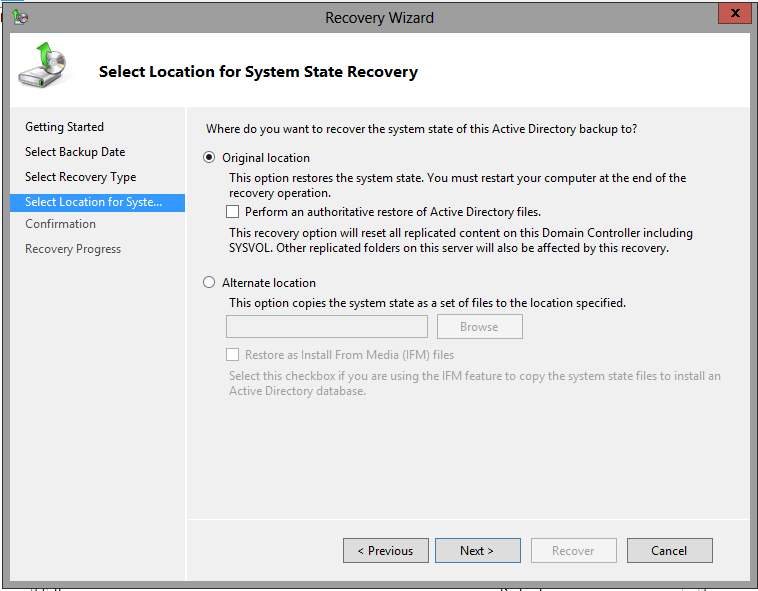Click the Recovery Wizard title bar icon
Viewport: 758px width, 591px height.
tap(20, 17)
